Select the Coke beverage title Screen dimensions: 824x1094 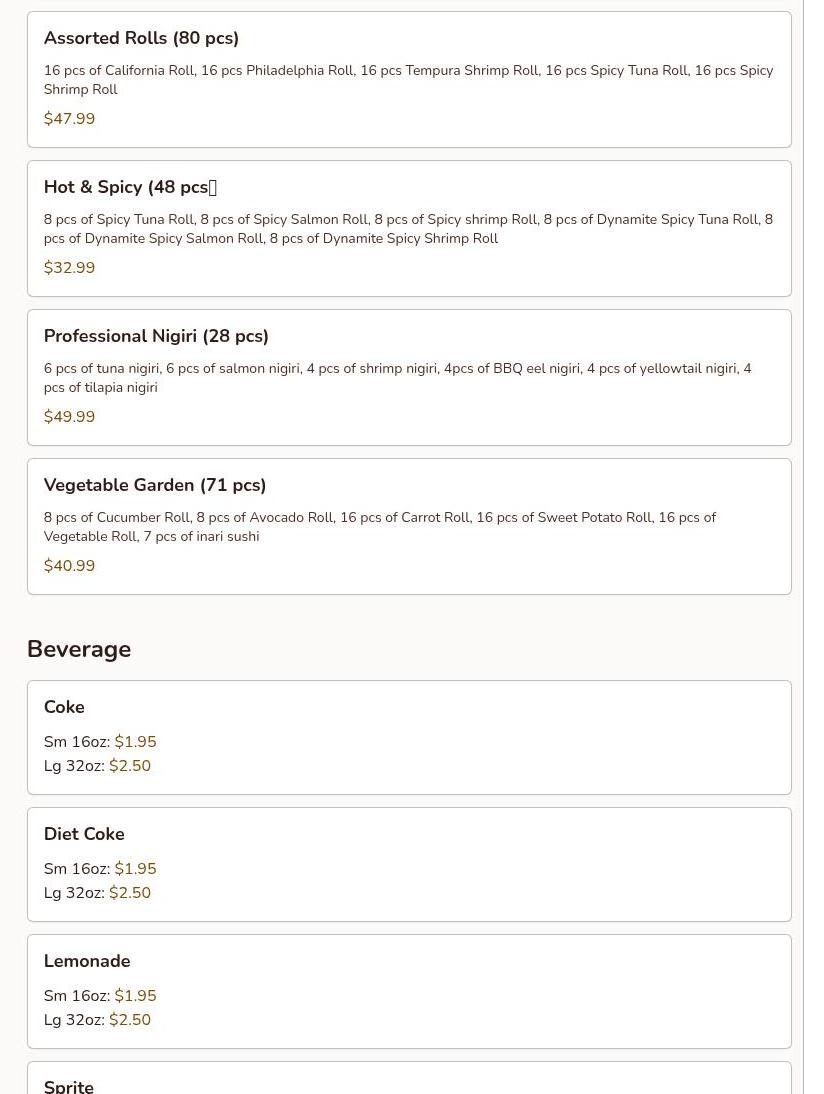[64, 707]
